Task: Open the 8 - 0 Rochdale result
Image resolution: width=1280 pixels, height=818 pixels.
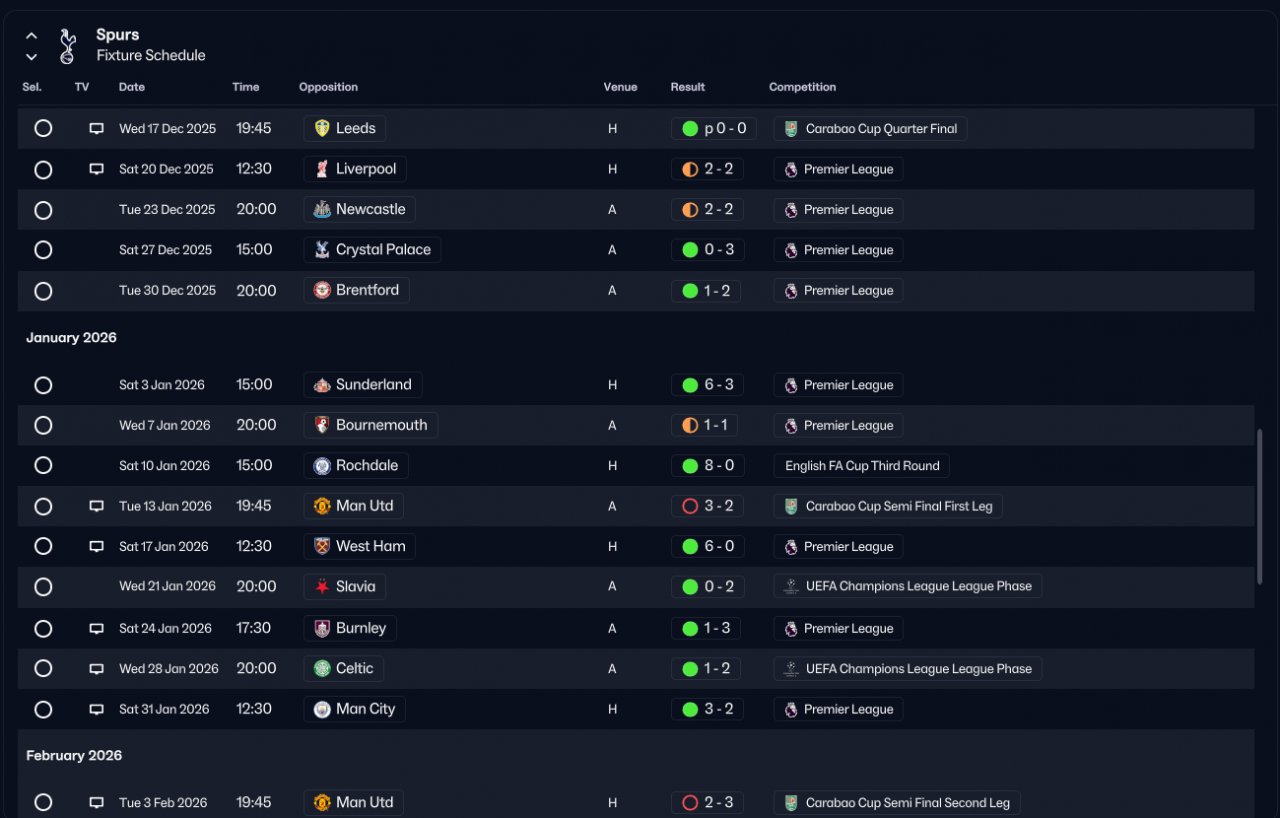Action: click(708, 466)
